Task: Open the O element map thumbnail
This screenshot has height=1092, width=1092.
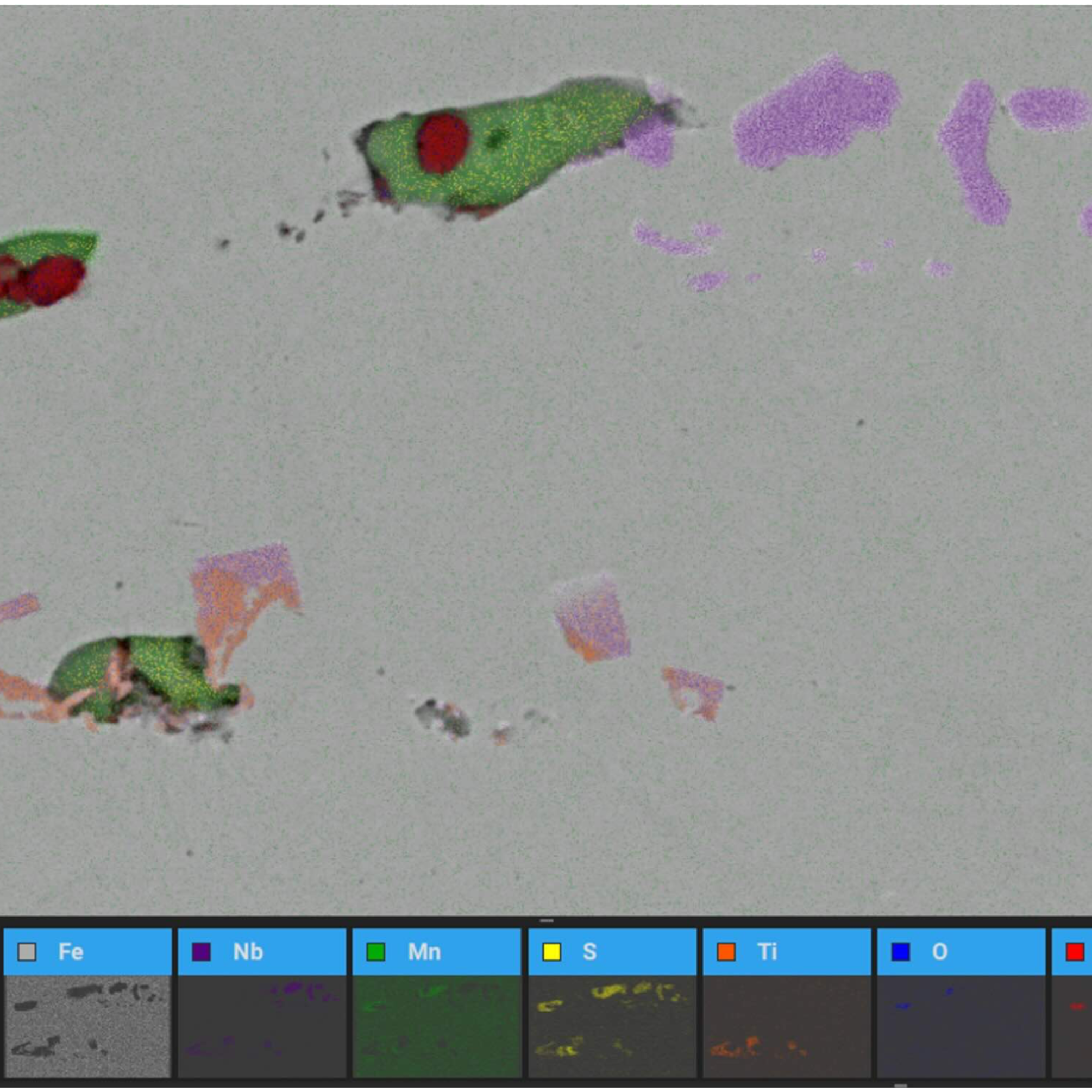Action: pyautogui.click(x=962, y=1026)
